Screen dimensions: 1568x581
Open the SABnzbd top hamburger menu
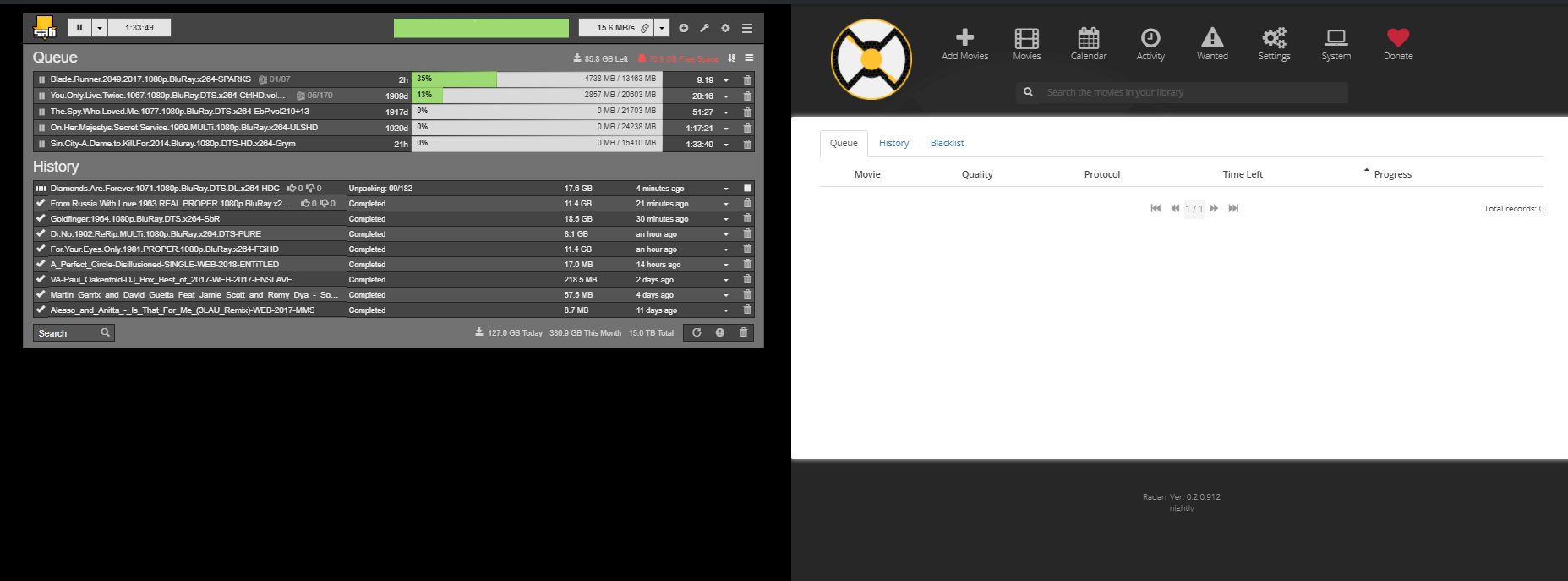[x=747, y=28]
